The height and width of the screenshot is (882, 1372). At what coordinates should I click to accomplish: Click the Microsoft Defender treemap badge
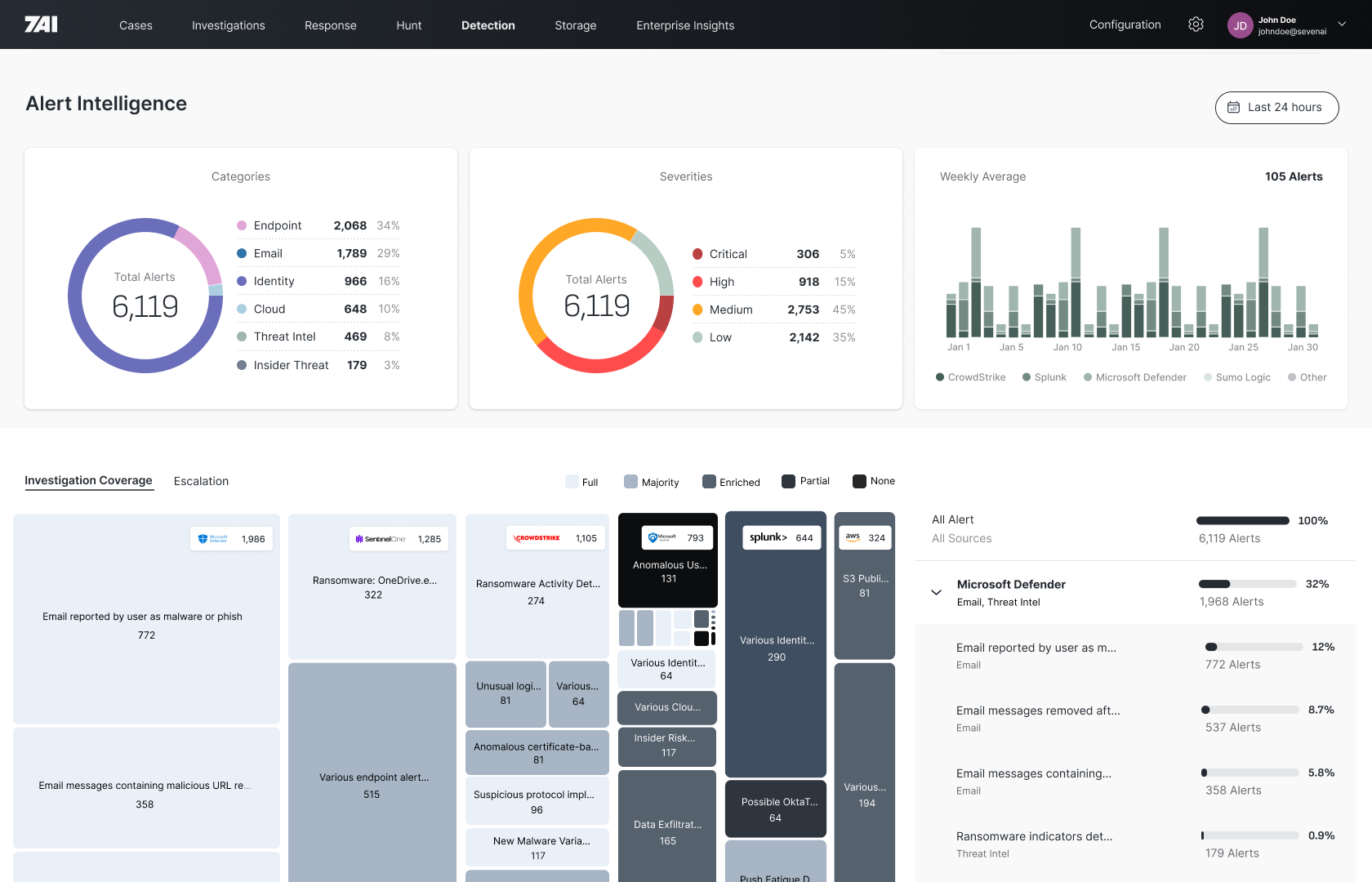tap(232, 539)
